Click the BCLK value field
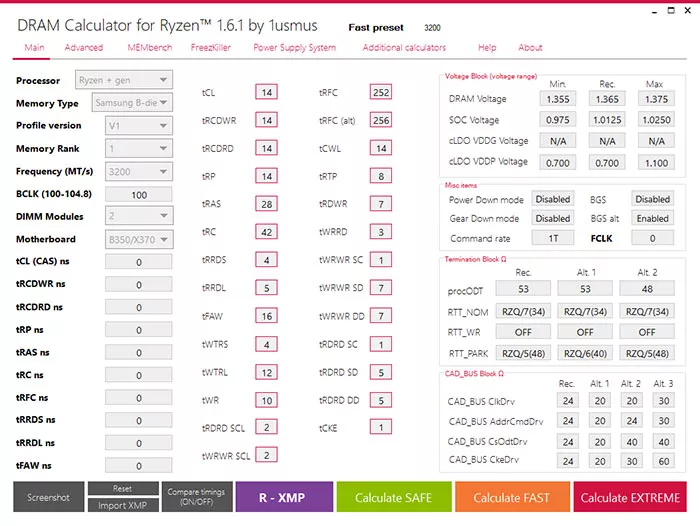 [x=139, y=195]
